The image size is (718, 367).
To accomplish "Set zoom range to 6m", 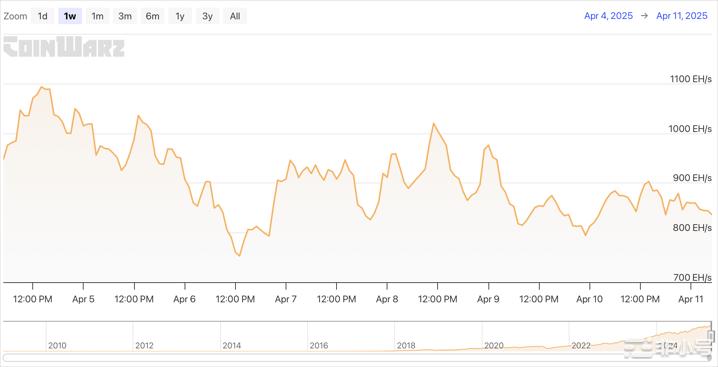I will (x=152, y=16).
